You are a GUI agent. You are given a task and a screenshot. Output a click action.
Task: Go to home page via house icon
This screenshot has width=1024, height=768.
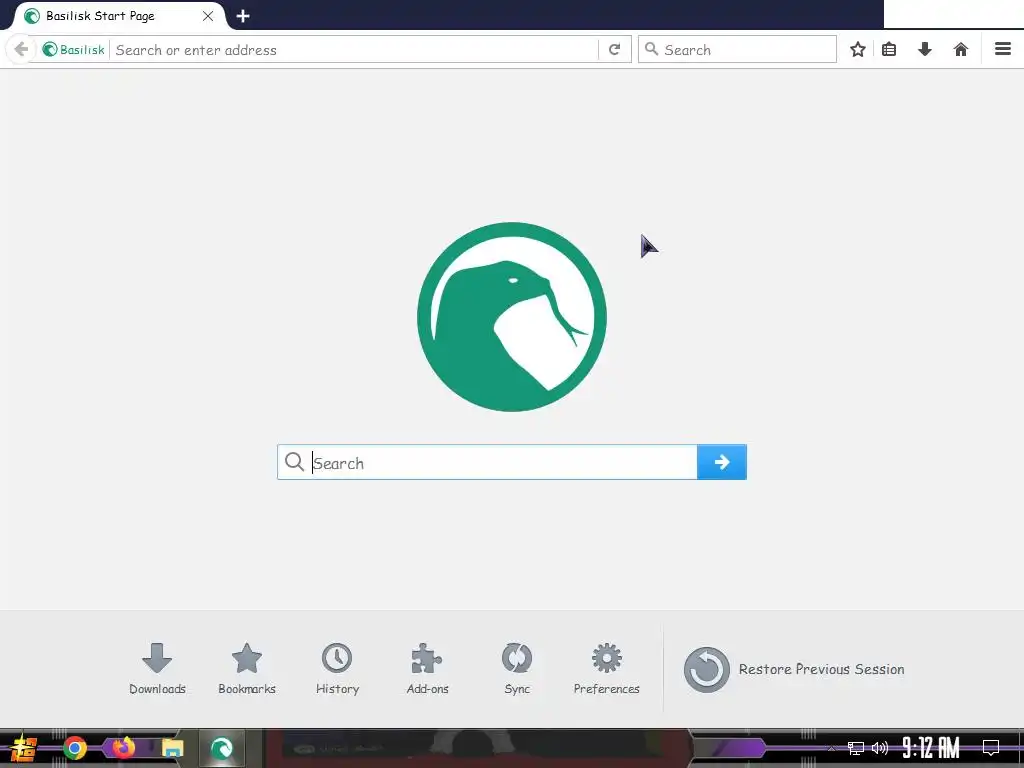coord(961,49)
